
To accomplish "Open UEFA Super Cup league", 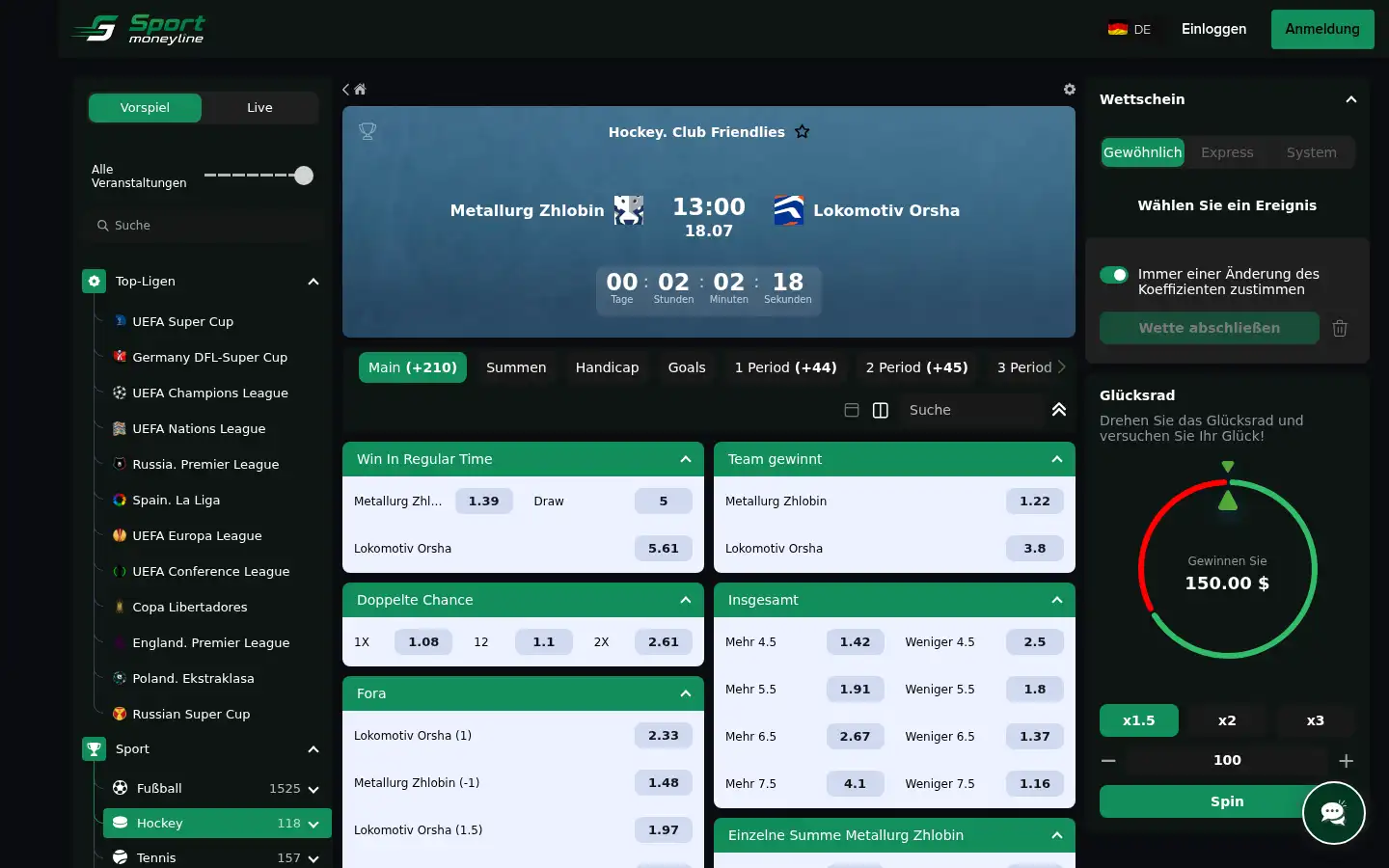I will pyautogui.click(x=182, y=321).
